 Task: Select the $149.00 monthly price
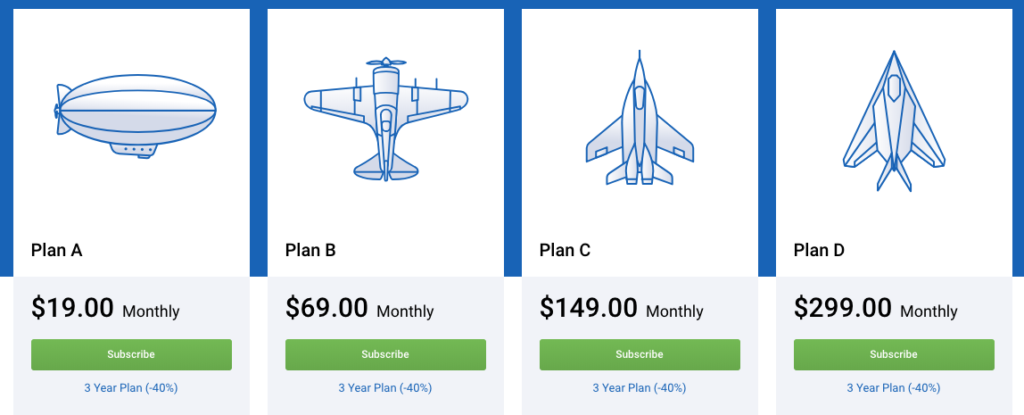[589, 308]
